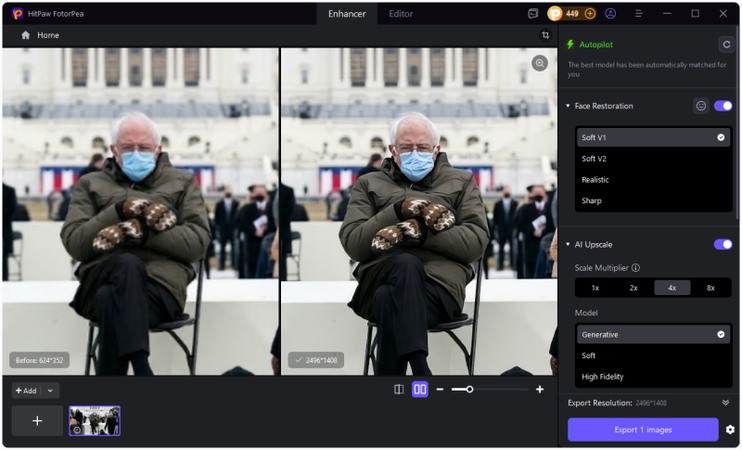Set scale multiplier to 2x
The height and width of the screenshot is (450, 742).
pyautogui.click(x=634, y=288)
